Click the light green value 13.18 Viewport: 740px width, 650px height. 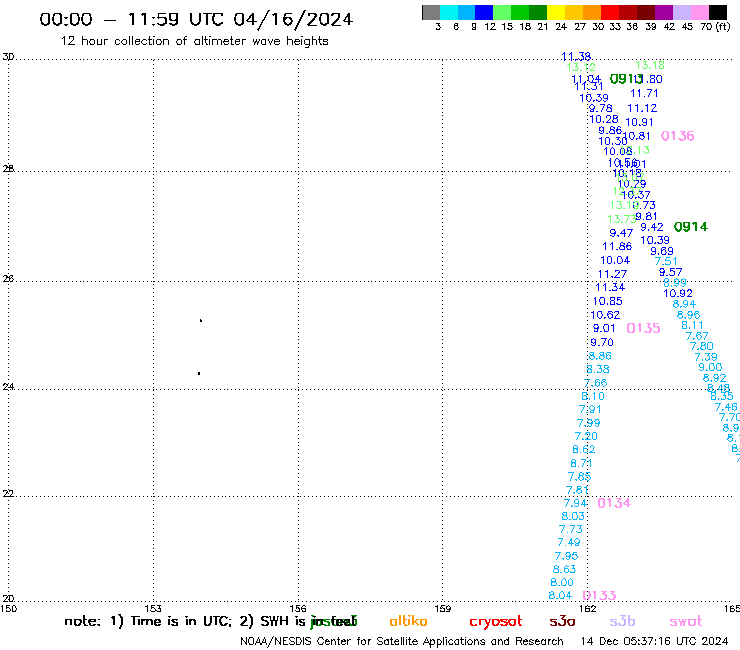coord(650,65)
